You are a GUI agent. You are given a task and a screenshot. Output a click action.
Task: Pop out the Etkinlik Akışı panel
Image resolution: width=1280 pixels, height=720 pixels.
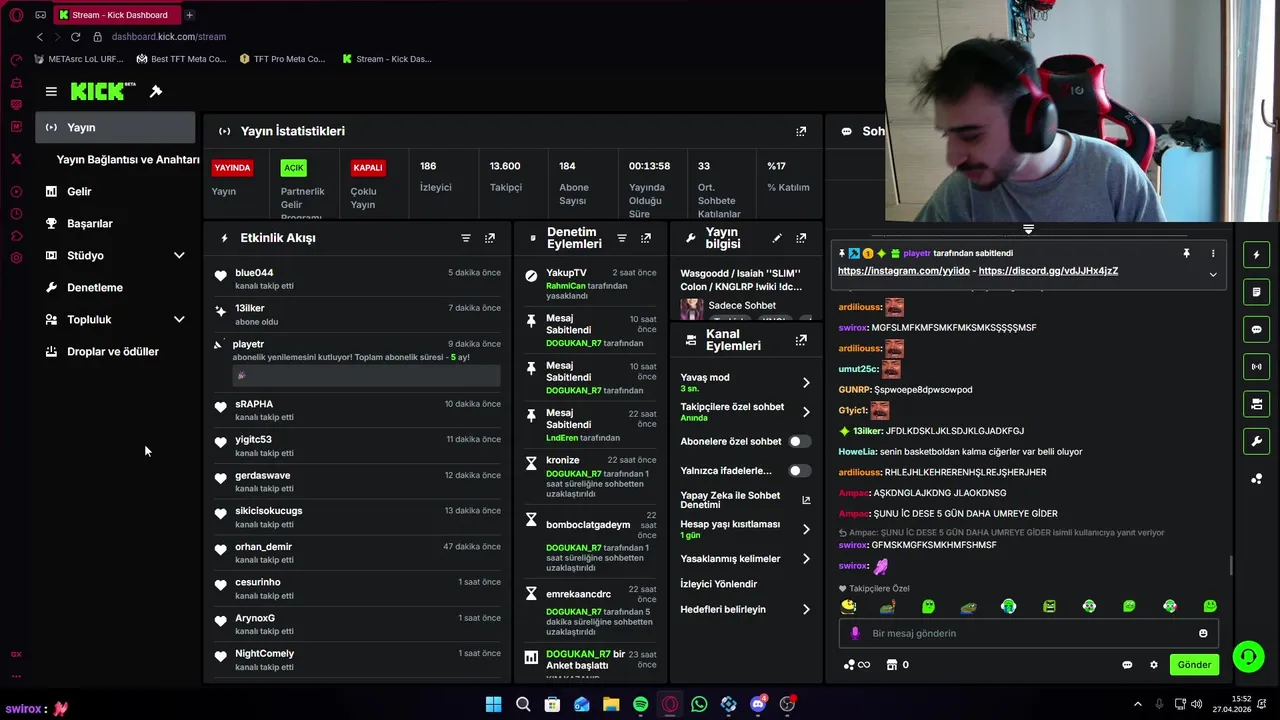[490, 238]
